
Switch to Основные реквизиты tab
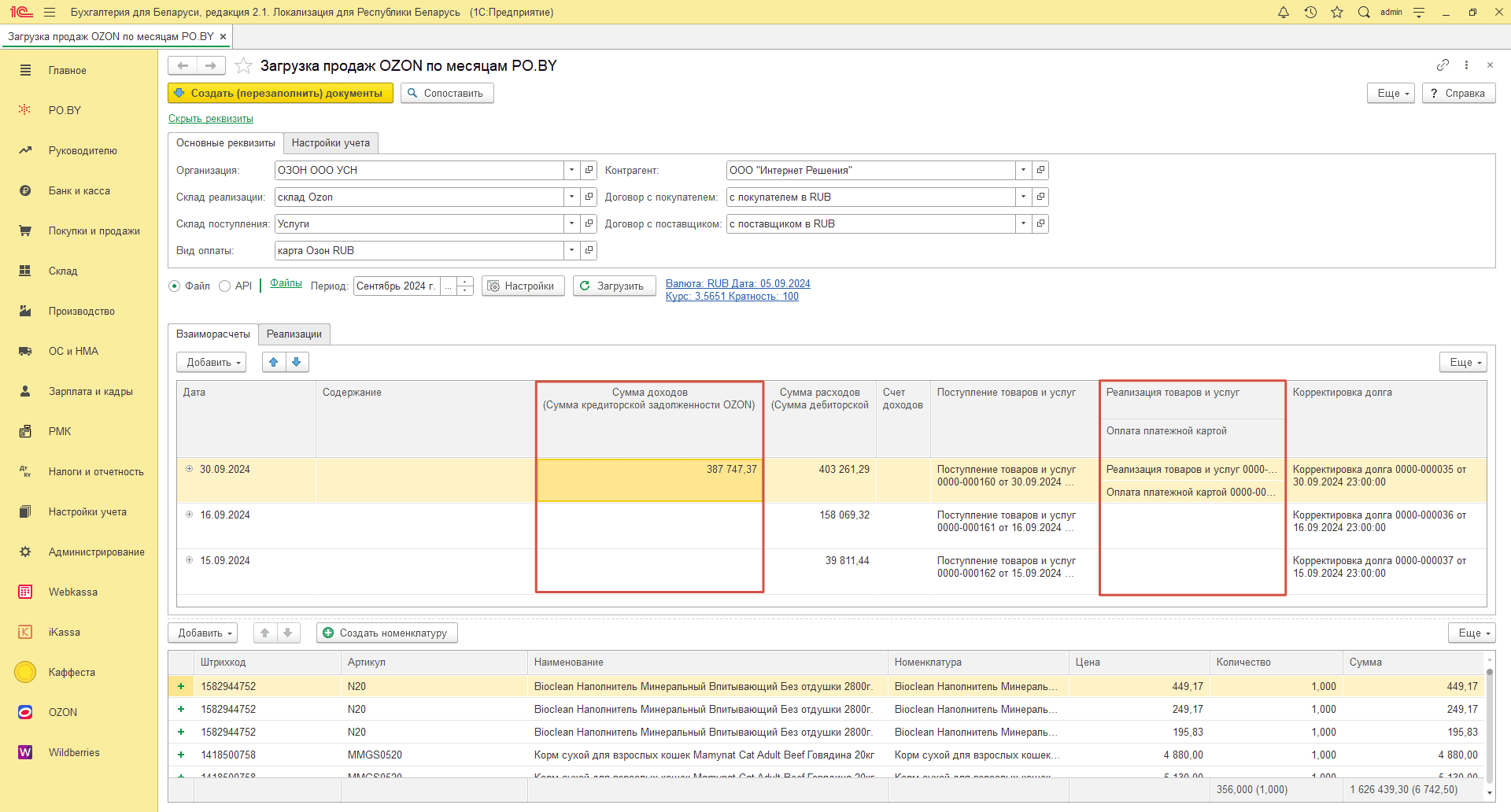226,142
